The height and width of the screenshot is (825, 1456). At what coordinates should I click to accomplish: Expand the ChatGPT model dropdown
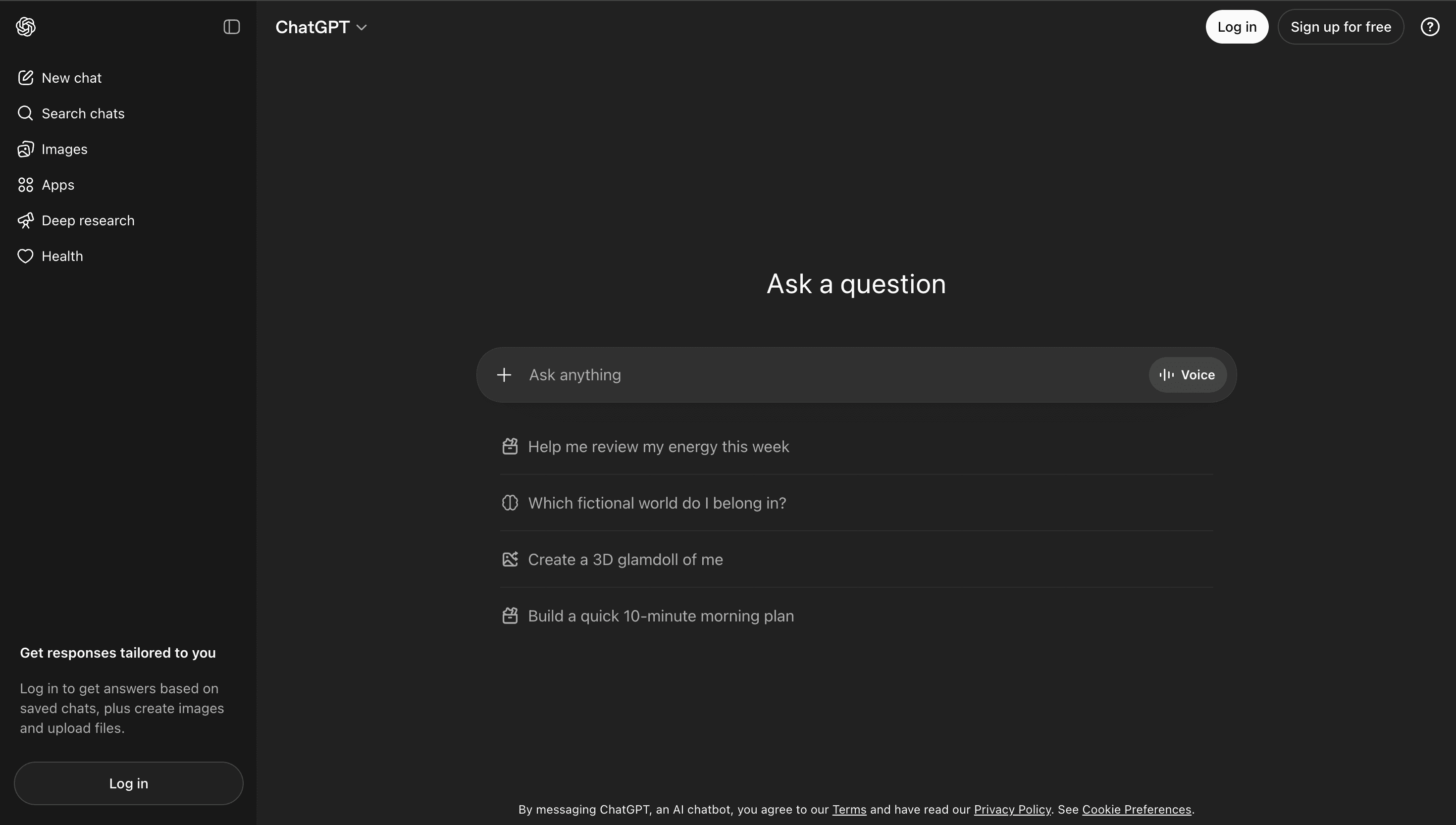point(321,27)
